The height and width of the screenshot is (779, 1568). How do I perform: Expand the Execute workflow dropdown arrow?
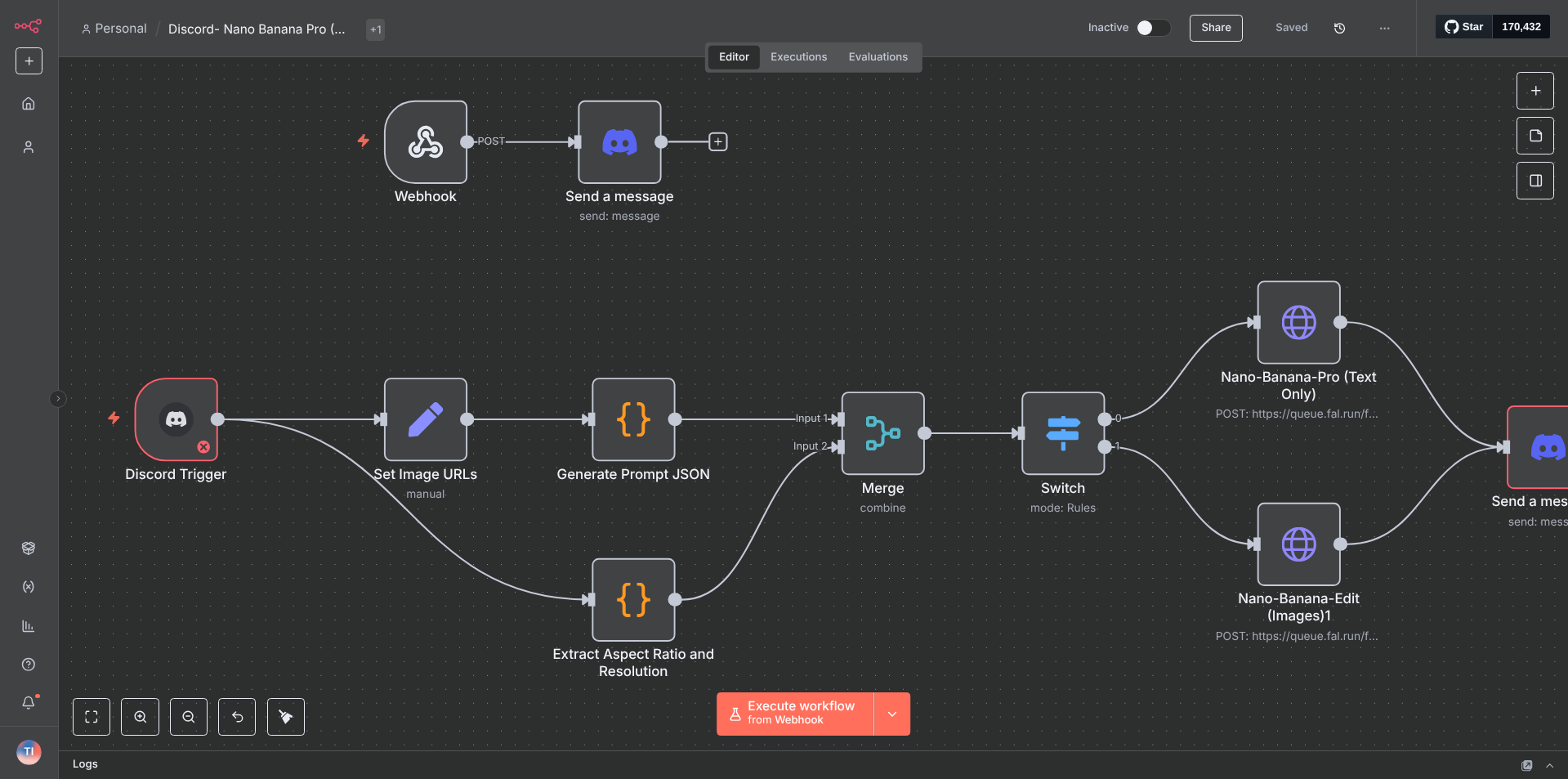(892, 714)
